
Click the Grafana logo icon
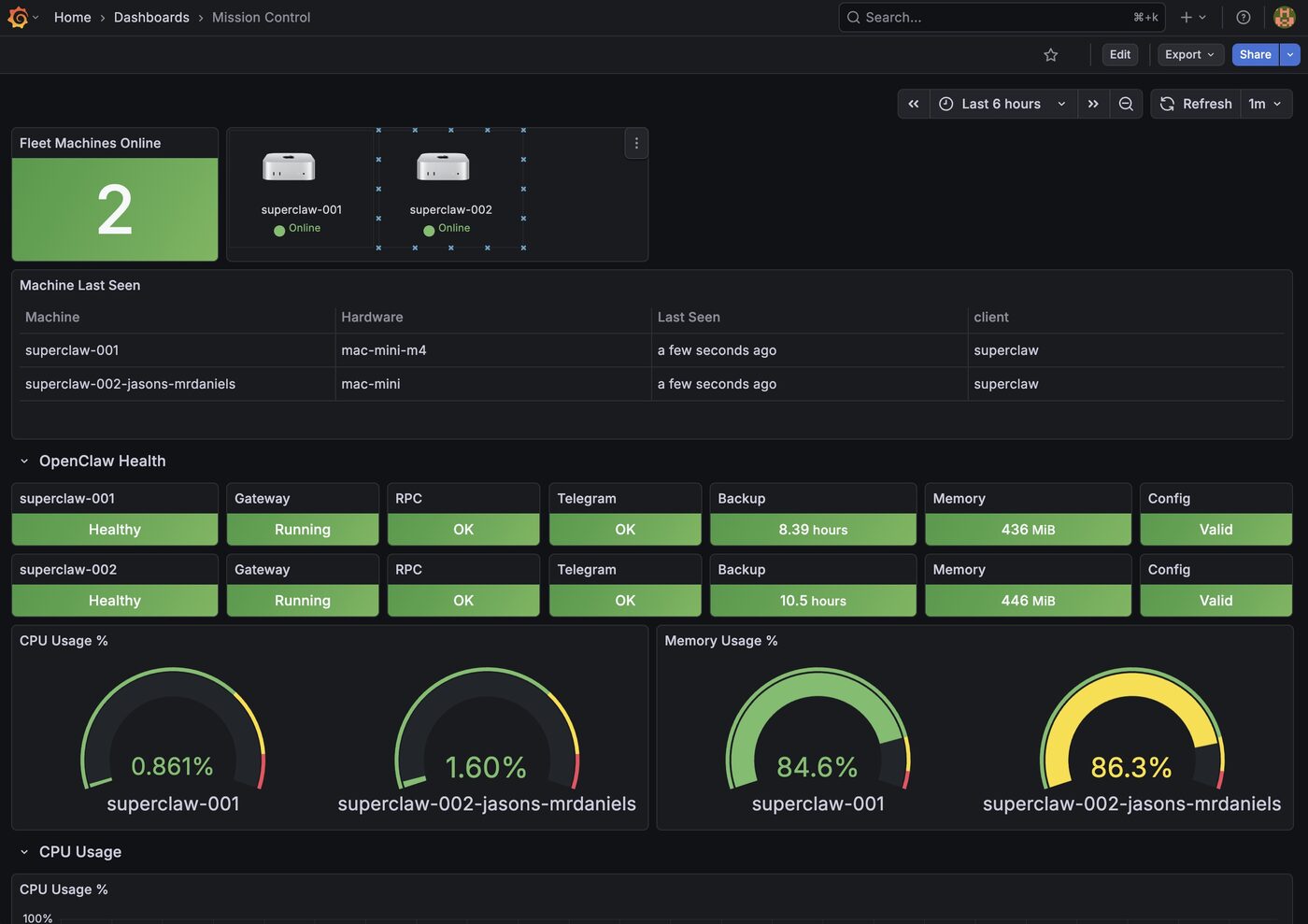coord(18,17)
